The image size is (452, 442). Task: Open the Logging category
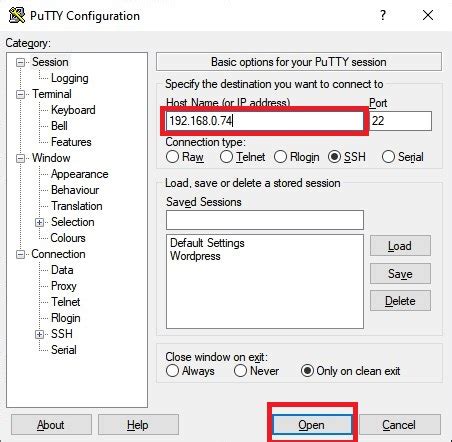point(70,78)
